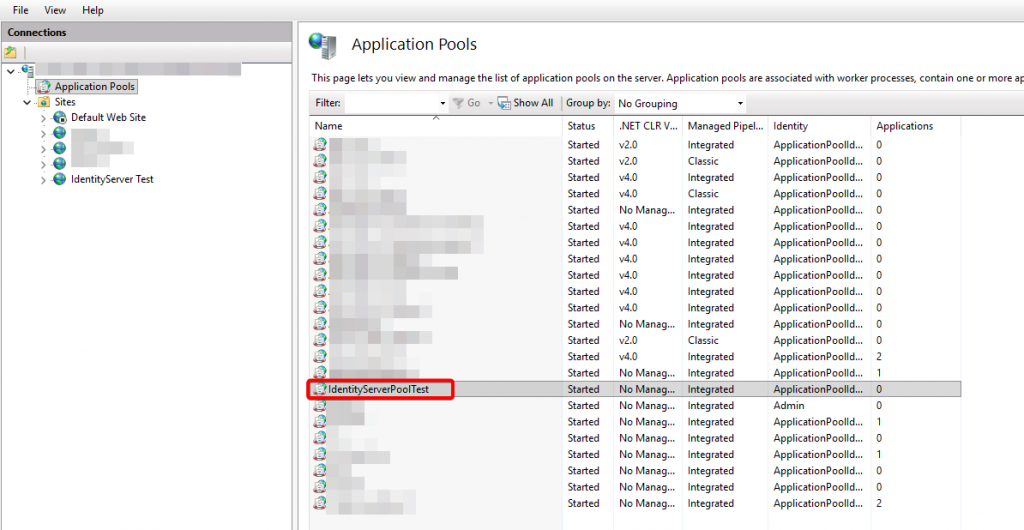Open the File menu
This screenshot has height=530, width=1024.
point(20,10)
